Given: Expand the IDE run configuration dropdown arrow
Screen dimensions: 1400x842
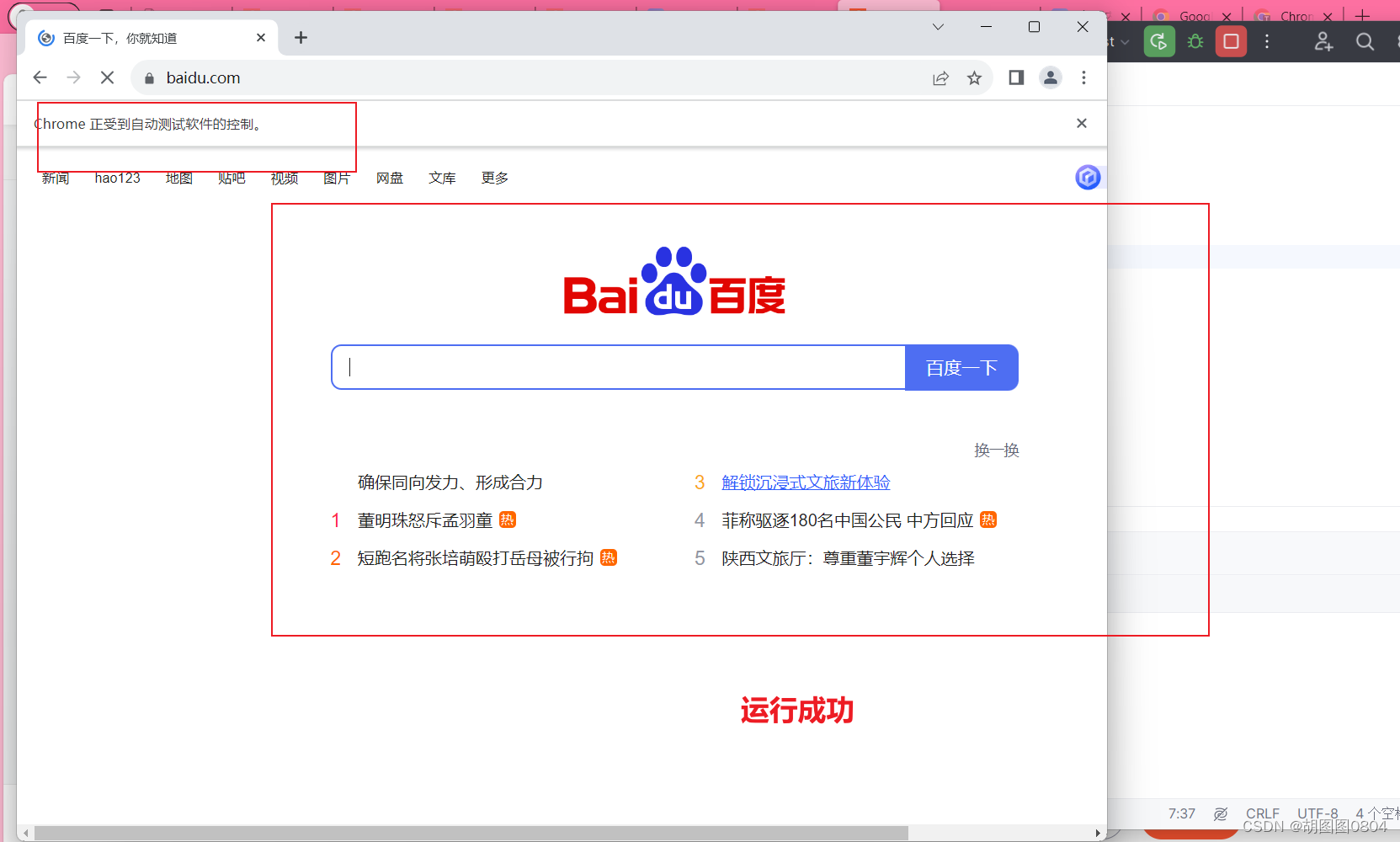Looking at the screenshot, I should [x=1125, y=42].
